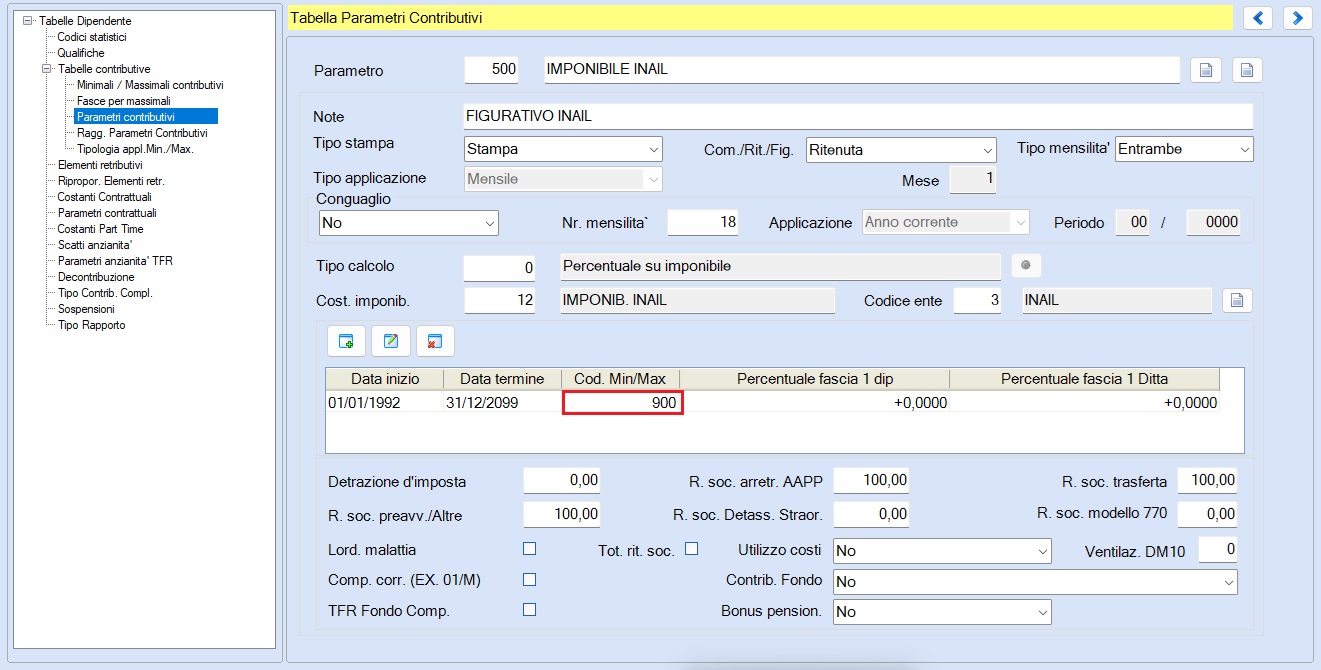
Task: Click Cost. imponib. field with 12
Action: click(x=499, y=300)
